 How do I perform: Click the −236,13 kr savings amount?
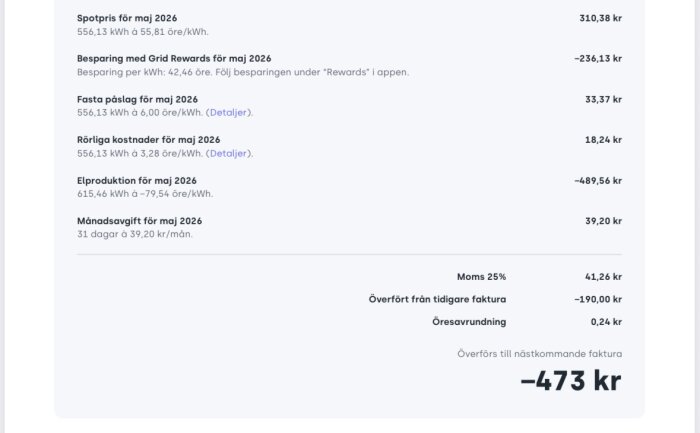(598, 58)
